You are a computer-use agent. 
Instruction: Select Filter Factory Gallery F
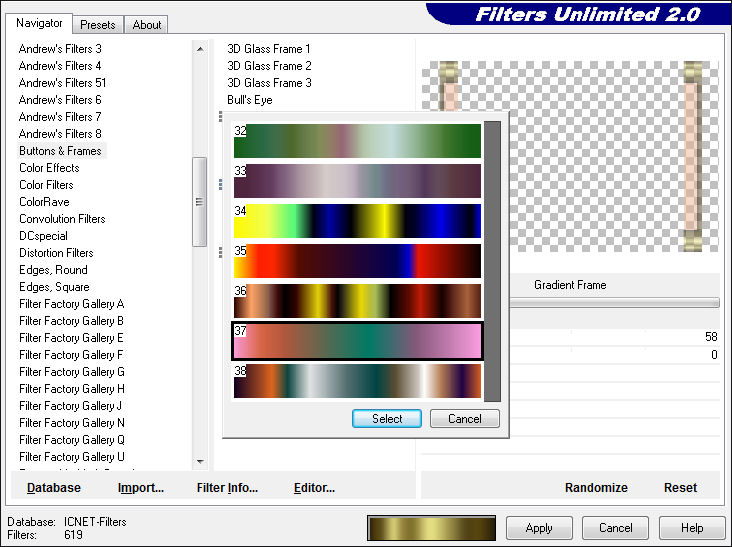(71, 355)
